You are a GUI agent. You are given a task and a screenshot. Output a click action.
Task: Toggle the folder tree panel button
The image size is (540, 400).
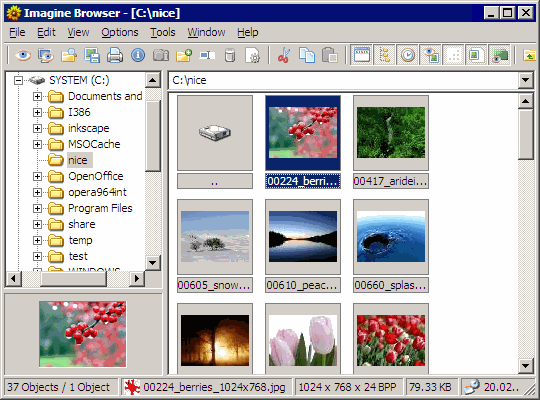coord(384,55)
